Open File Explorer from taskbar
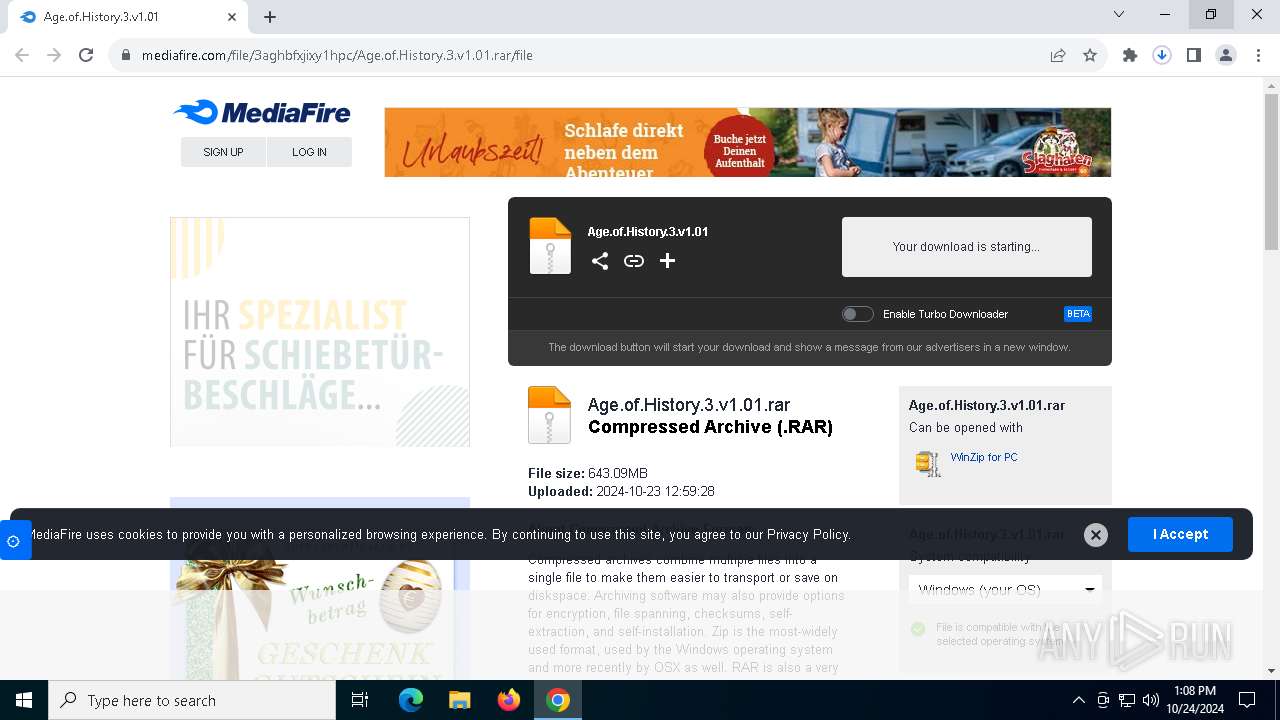Viewport: 1280px width, 720px height. [x=459, y=700]
